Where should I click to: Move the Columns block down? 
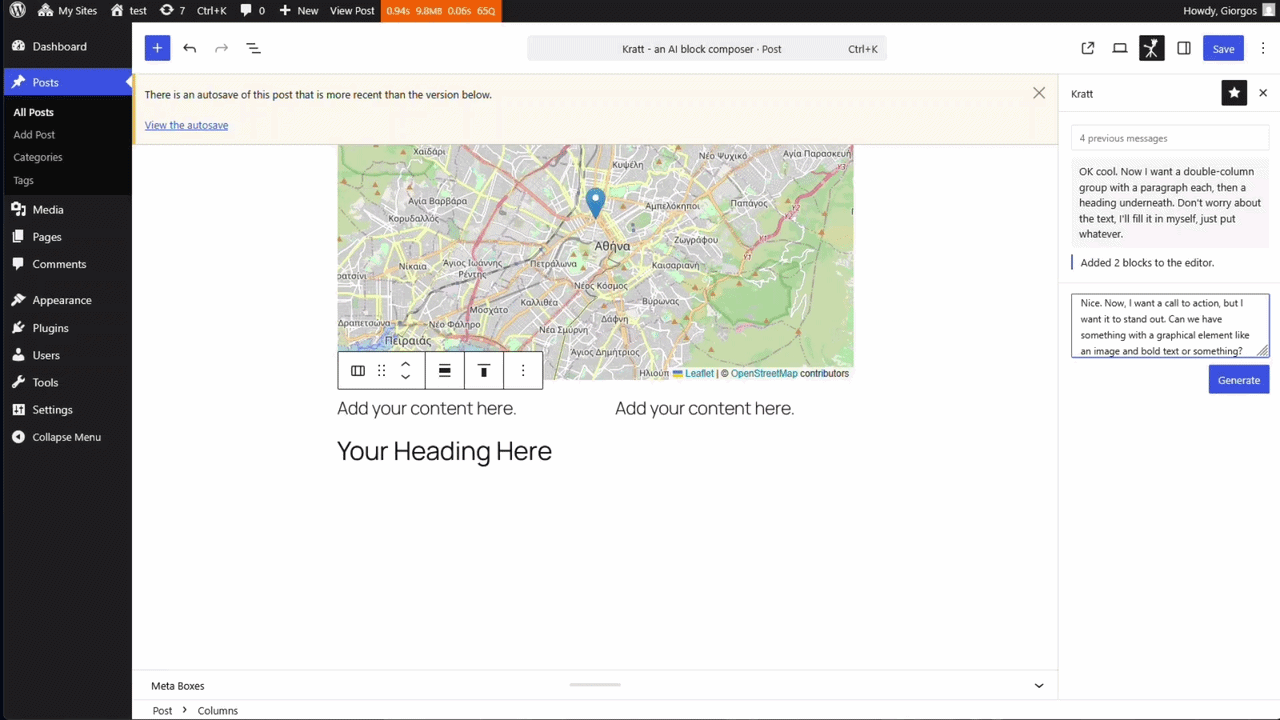click(x=405, y=377)
